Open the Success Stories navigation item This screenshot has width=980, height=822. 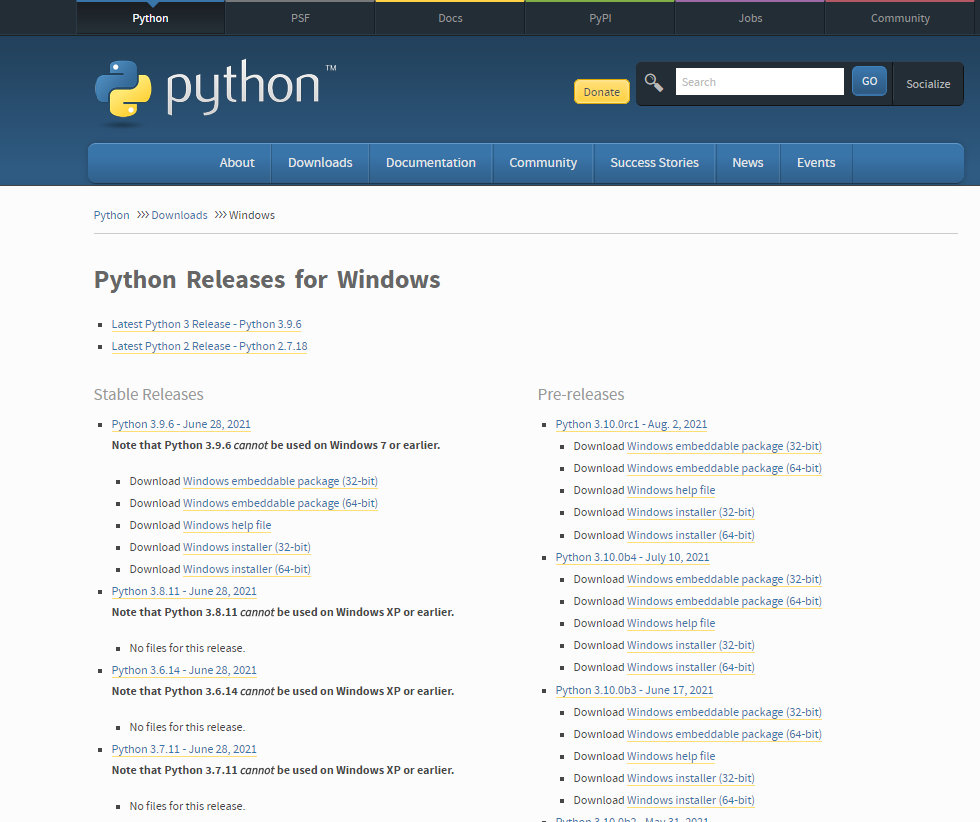pyautogui.click(x=654, y=163)
